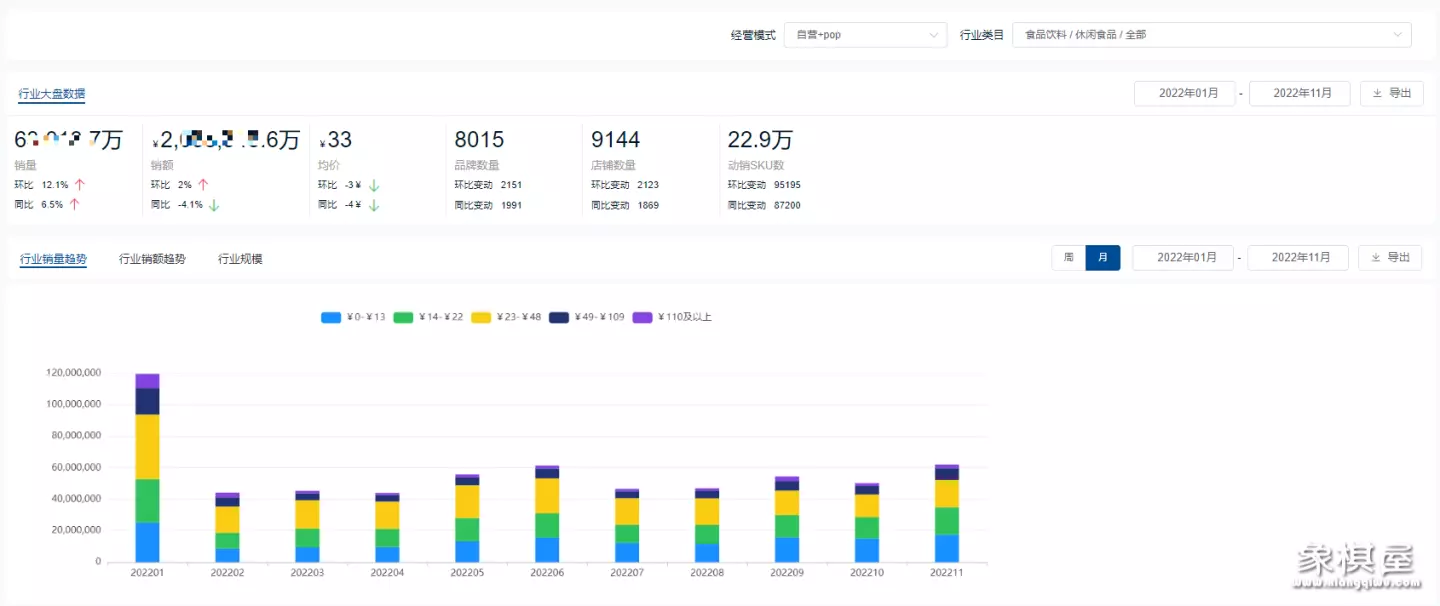Click the download icon in the top 导出 button

(x=1377, y=93)
